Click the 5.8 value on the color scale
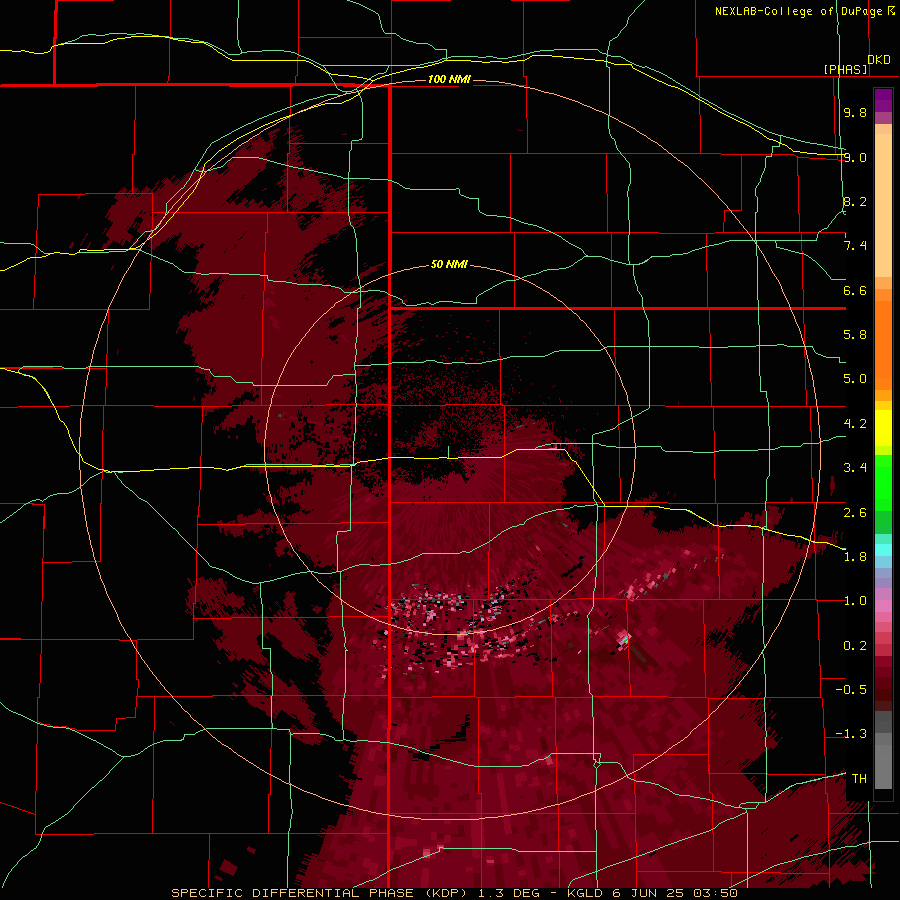The width and height of the screenshot is (900, 900). [x=855, y=335]
